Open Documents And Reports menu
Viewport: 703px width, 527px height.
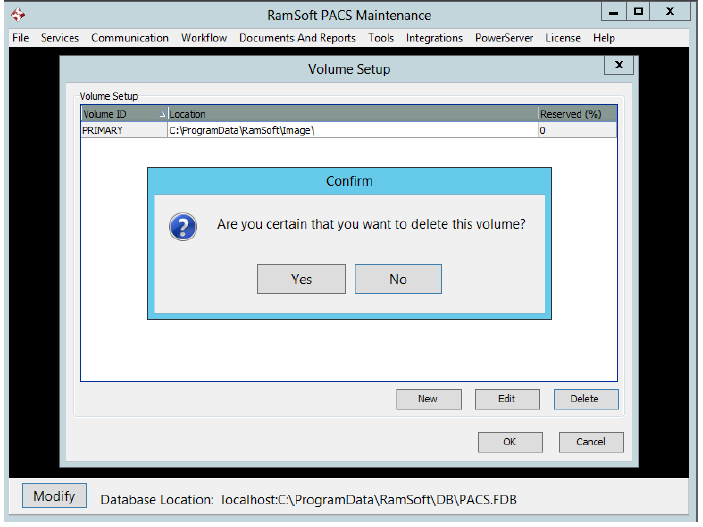pos(297,38)
